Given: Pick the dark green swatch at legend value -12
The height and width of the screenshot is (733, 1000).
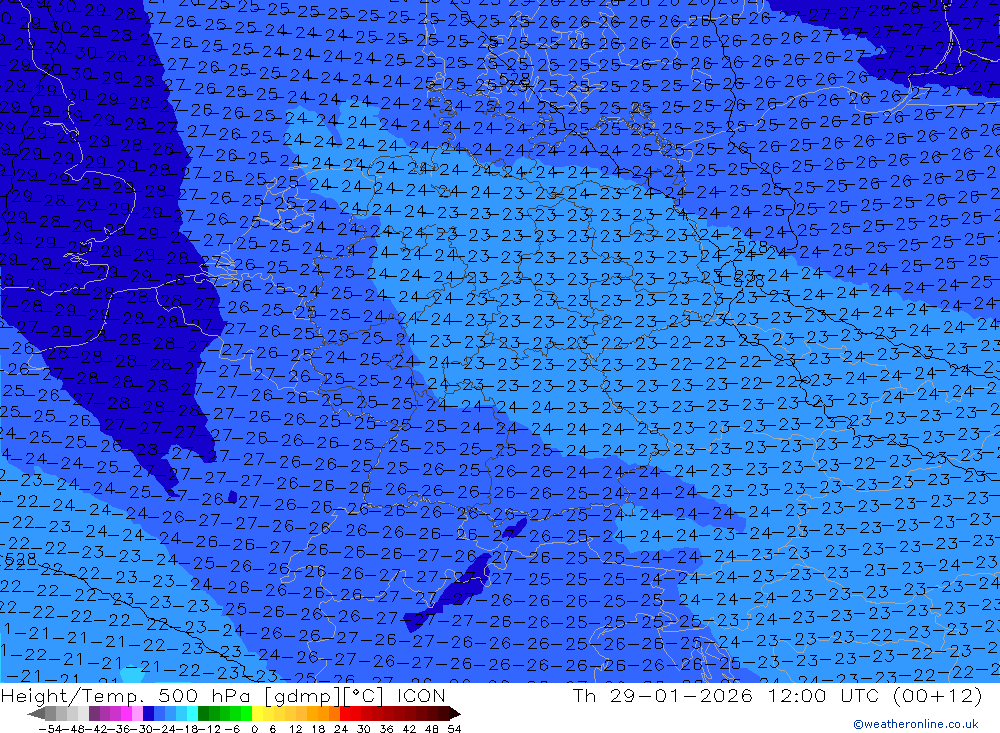Looking at the screenshot, I should pos(203,714).
